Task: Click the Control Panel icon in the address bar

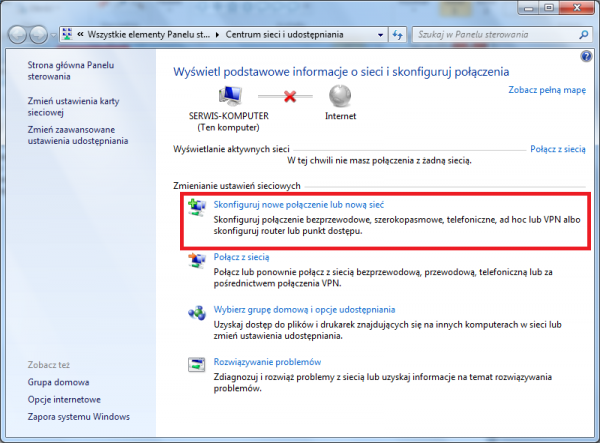Action: pyautogui.click(x=67, y=34)
